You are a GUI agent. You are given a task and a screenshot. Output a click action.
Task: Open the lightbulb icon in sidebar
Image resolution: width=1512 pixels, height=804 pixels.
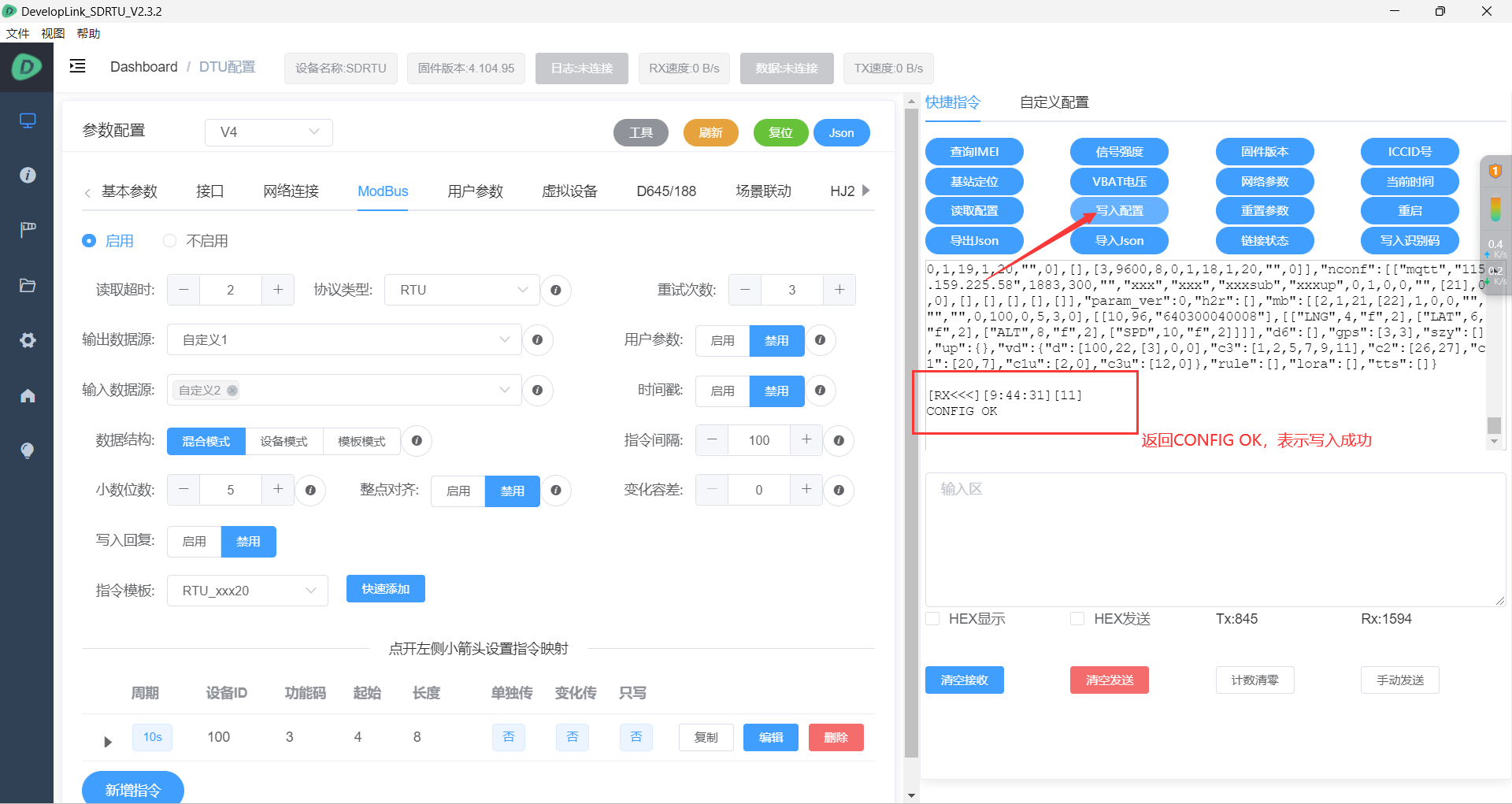(28, 450)
